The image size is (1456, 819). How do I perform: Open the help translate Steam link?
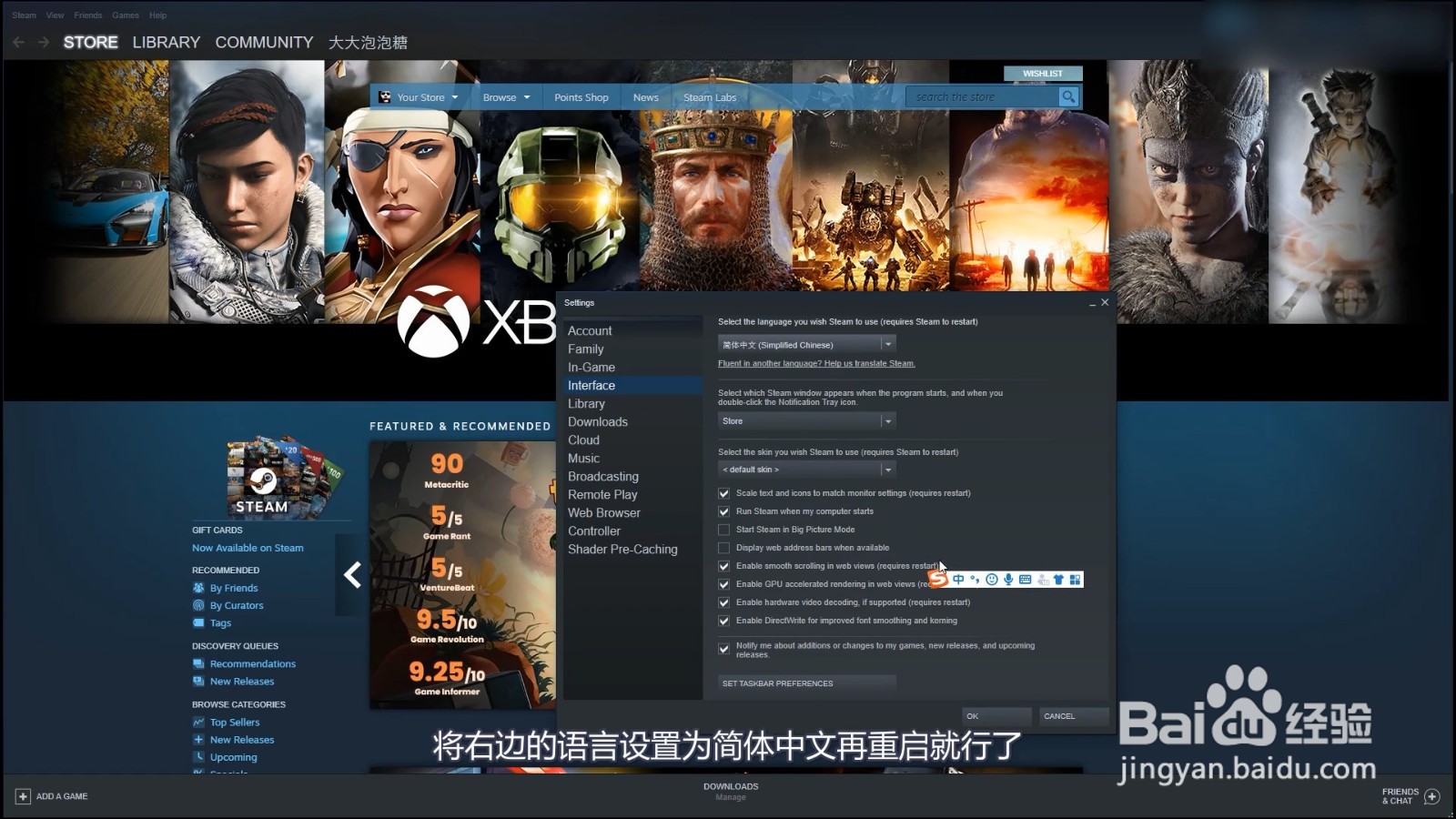click(x=816, y=363)
